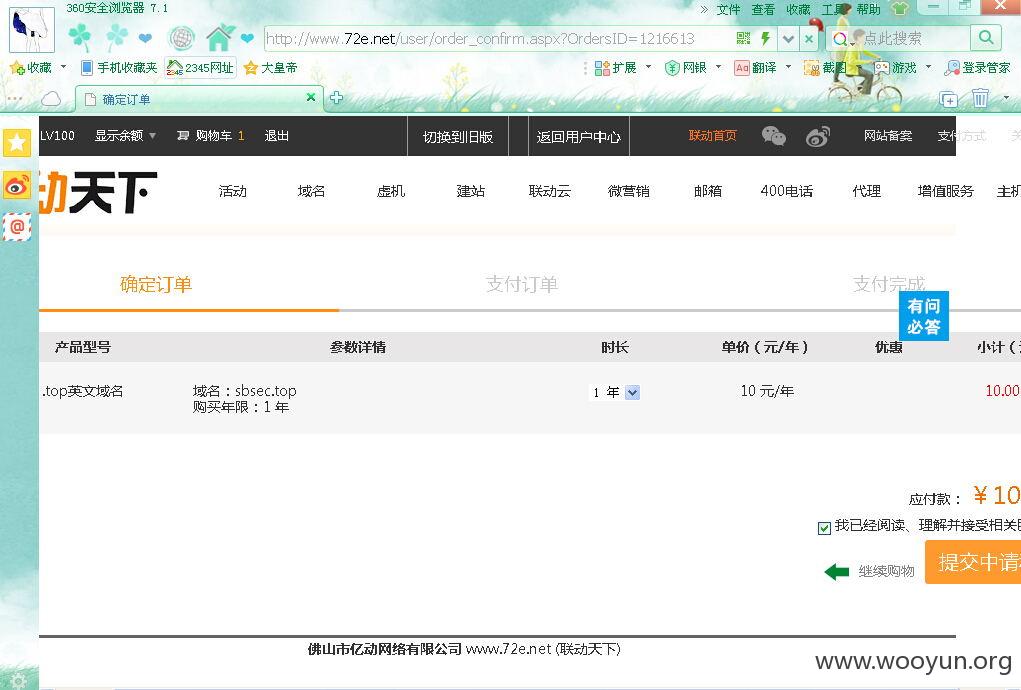Click the QR code icon in address bar
This screenshot has height=690, width=1021.
743,38
